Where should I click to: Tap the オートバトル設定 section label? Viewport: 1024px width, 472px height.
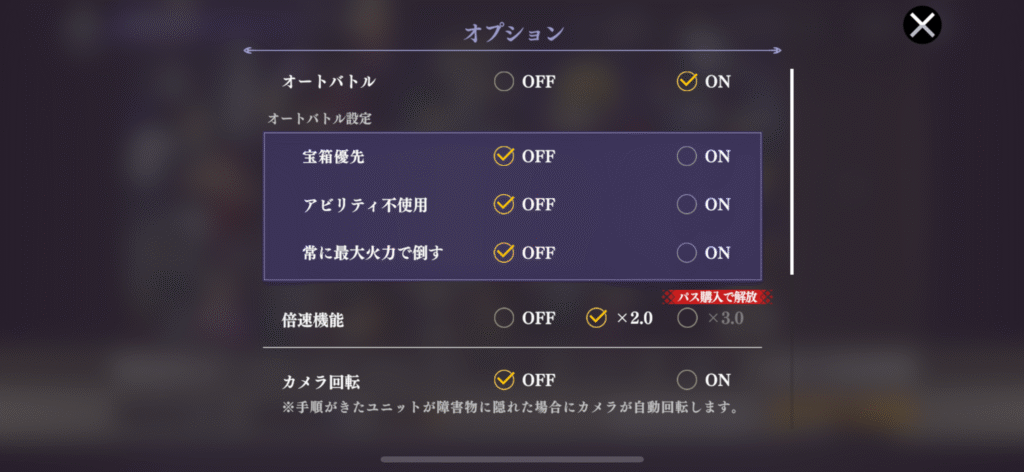click(x=320, y=118)
